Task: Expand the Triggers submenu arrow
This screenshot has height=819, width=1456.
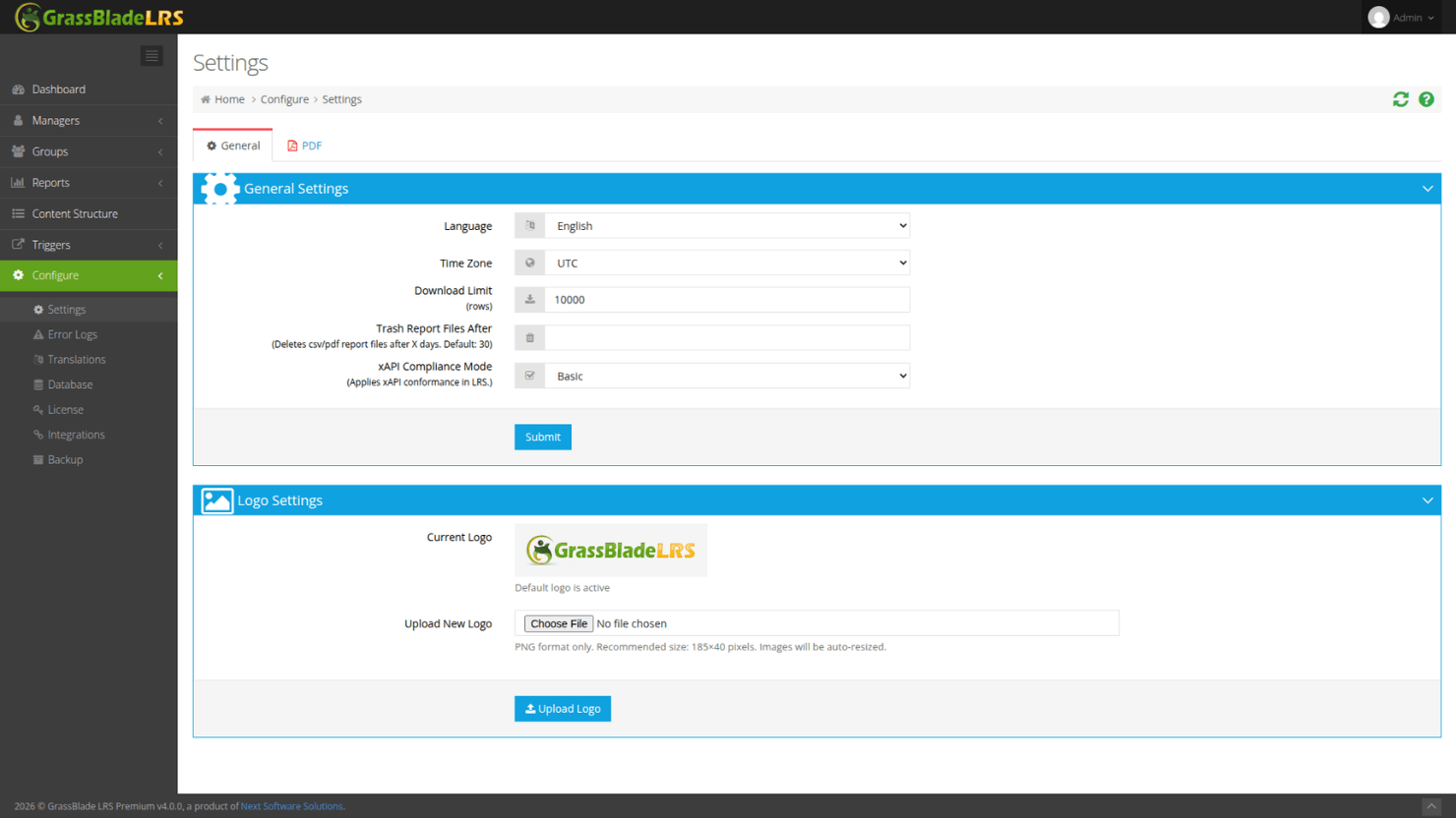Action: 160,245
